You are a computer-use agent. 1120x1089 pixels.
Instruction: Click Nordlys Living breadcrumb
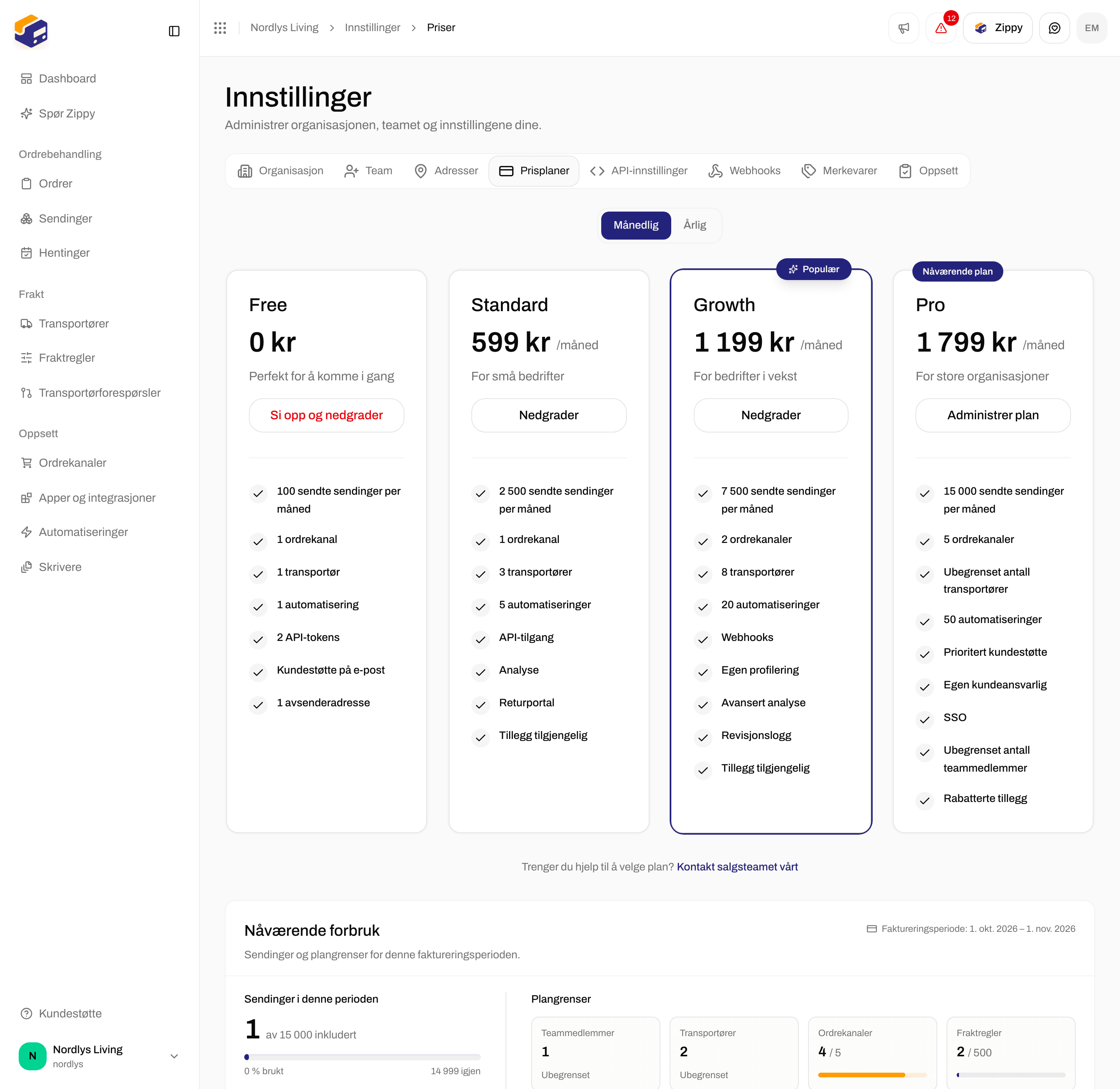(x=284, y=28)
